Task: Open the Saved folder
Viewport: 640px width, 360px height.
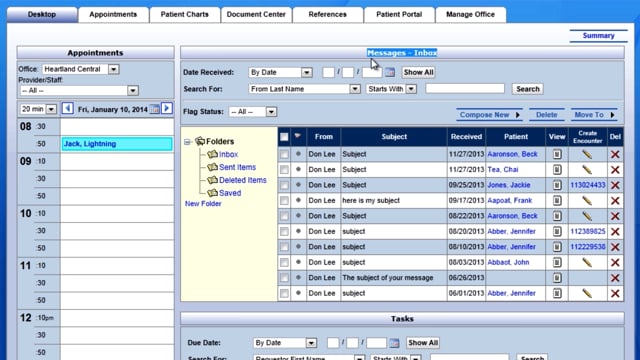Action: pyautogui.click(x=230, y=193)
